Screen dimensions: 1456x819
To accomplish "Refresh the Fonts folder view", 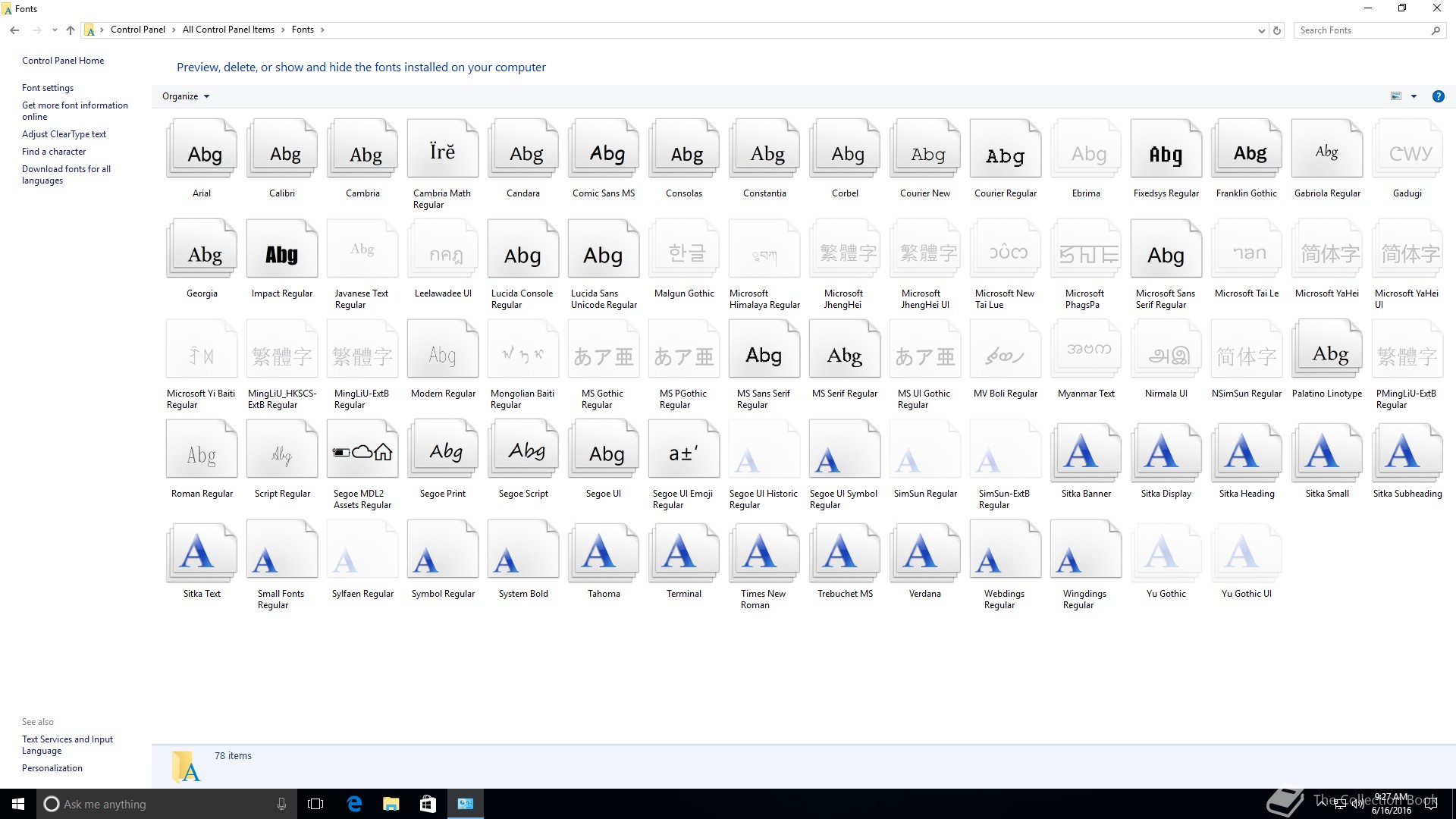I will [1277, 30].
